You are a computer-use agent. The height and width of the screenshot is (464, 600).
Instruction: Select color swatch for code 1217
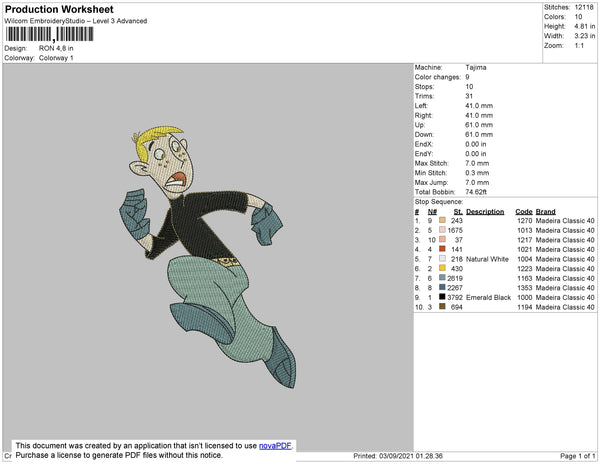(442, 239)
